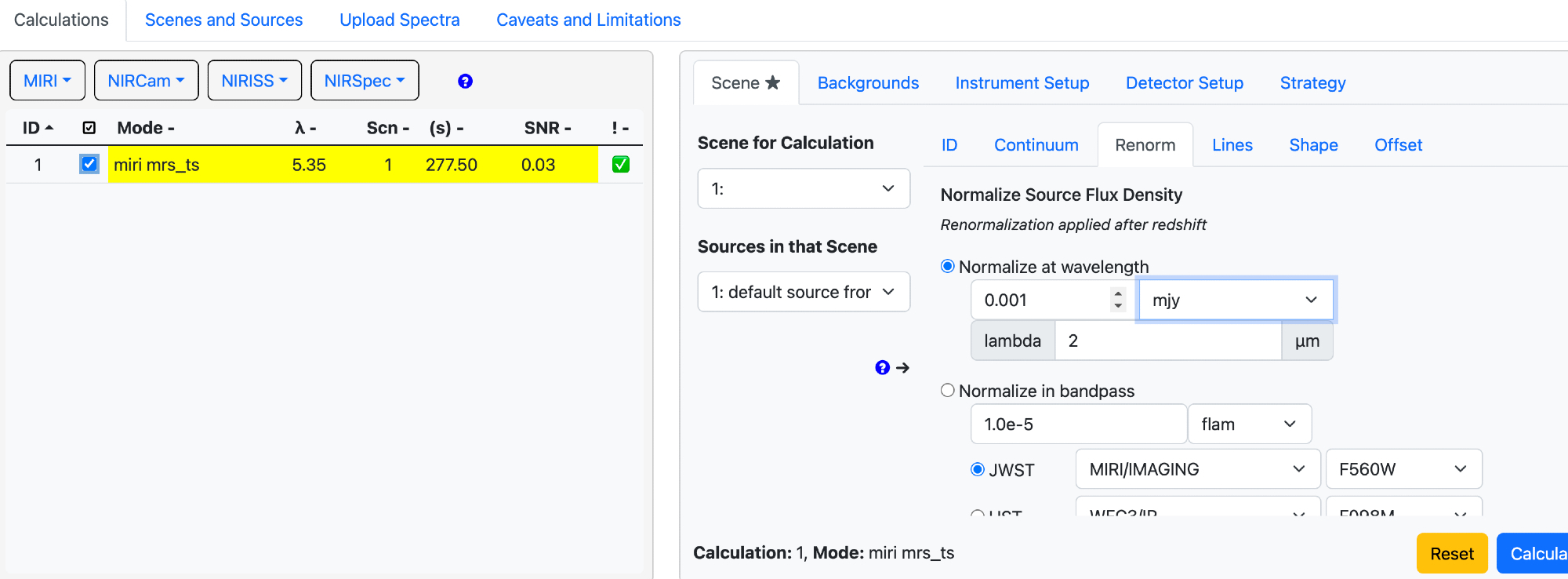Click the lambda wavelength input field
Screen dimensions: 1568x579
(x=1167, y=341)
